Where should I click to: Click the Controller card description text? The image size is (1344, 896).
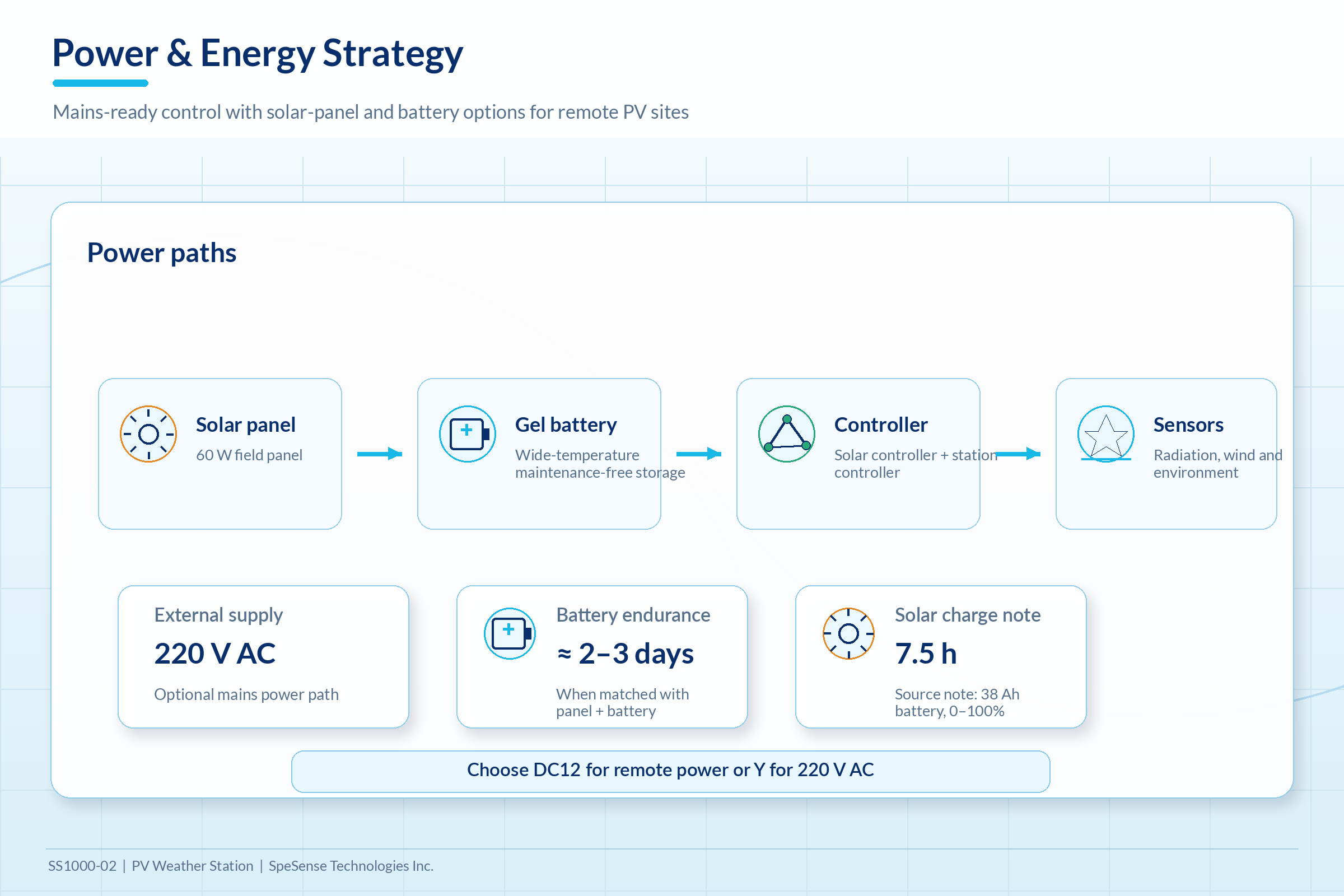916,464
